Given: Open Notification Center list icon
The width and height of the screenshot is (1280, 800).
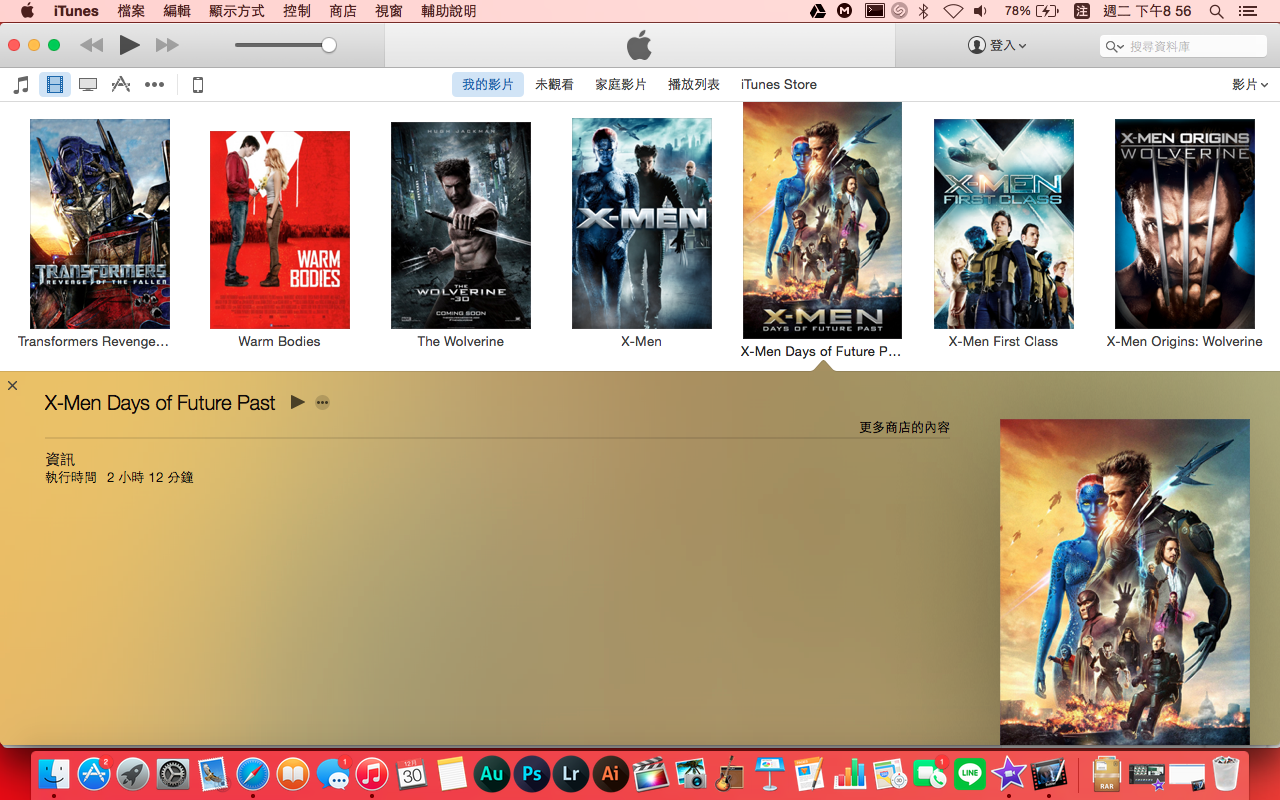Looking at the screenshot, I should coord(1246,11).
